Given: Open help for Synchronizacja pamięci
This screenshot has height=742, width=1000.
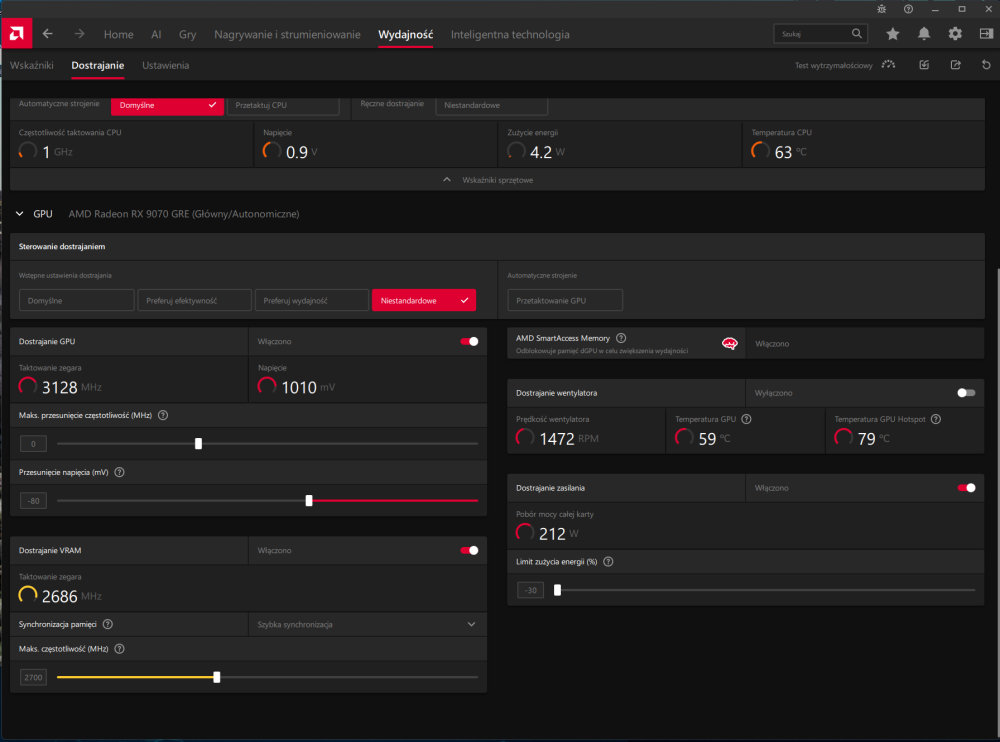Looking at the screenshot, I should point(108,624).
